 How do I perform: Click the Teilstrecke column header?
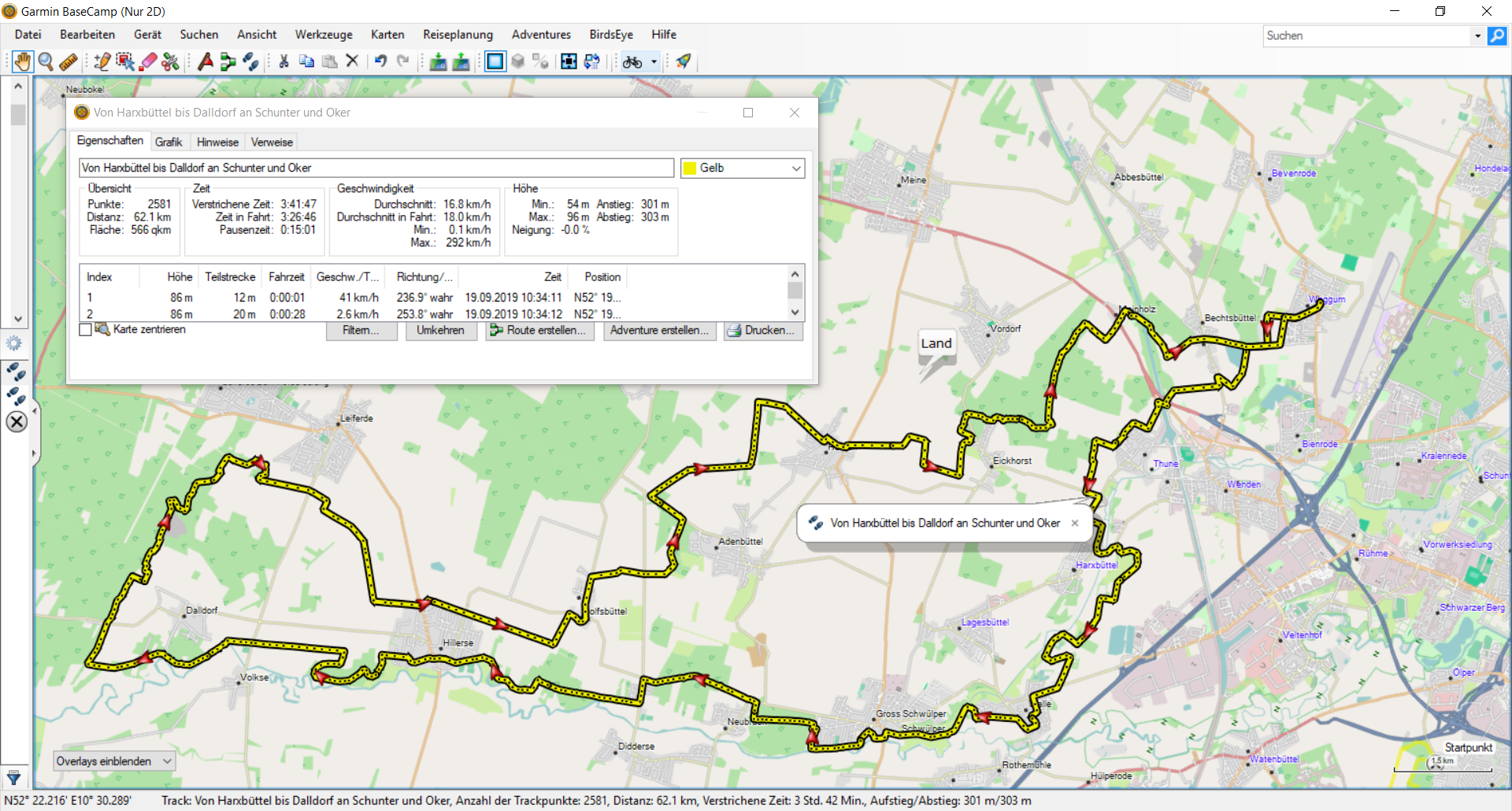coord(230,277)
